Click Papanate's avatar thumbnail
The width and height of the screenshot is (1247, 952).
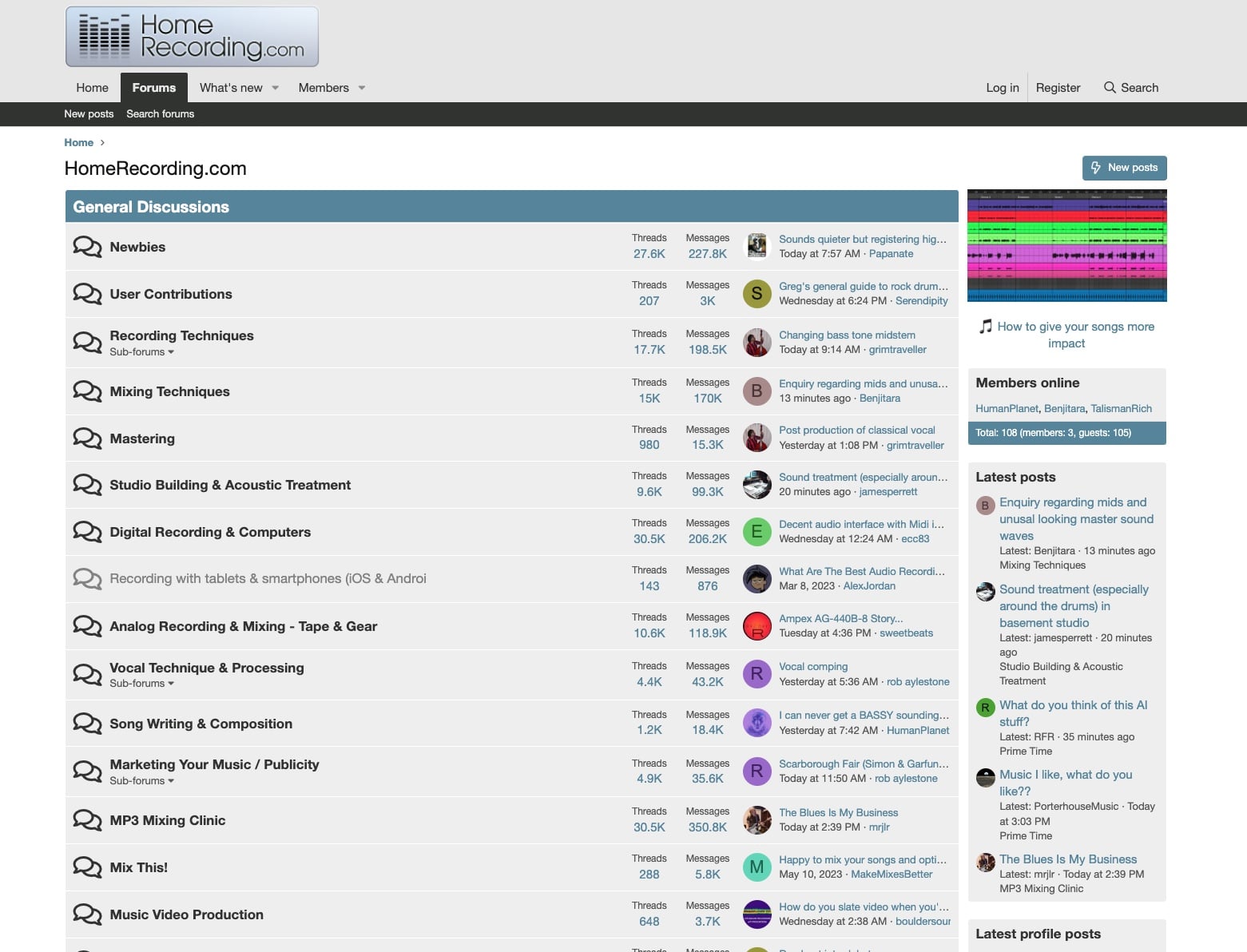[756, 246]
